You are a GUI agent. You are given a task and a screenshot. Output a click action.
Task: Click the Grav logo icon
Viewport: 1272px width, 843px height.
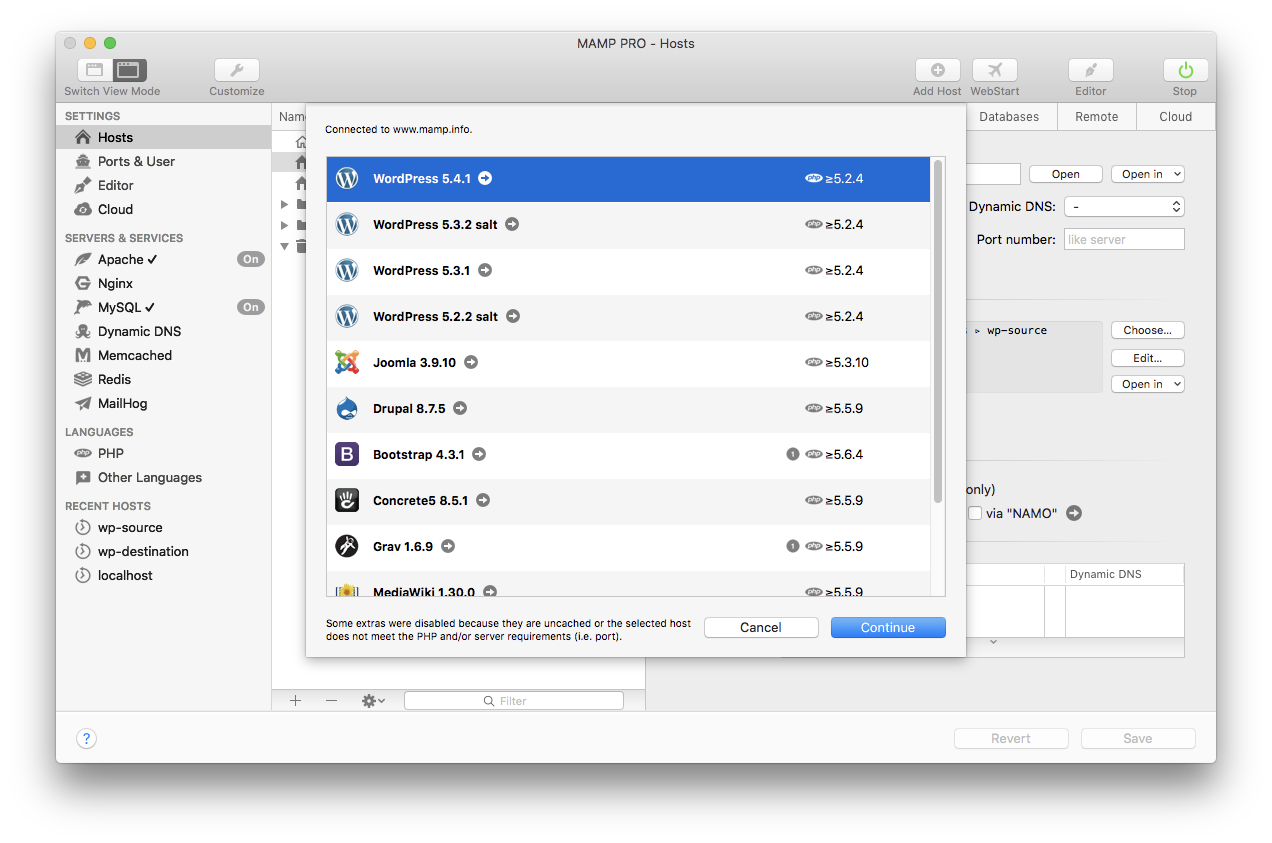(x=347, y=547)
